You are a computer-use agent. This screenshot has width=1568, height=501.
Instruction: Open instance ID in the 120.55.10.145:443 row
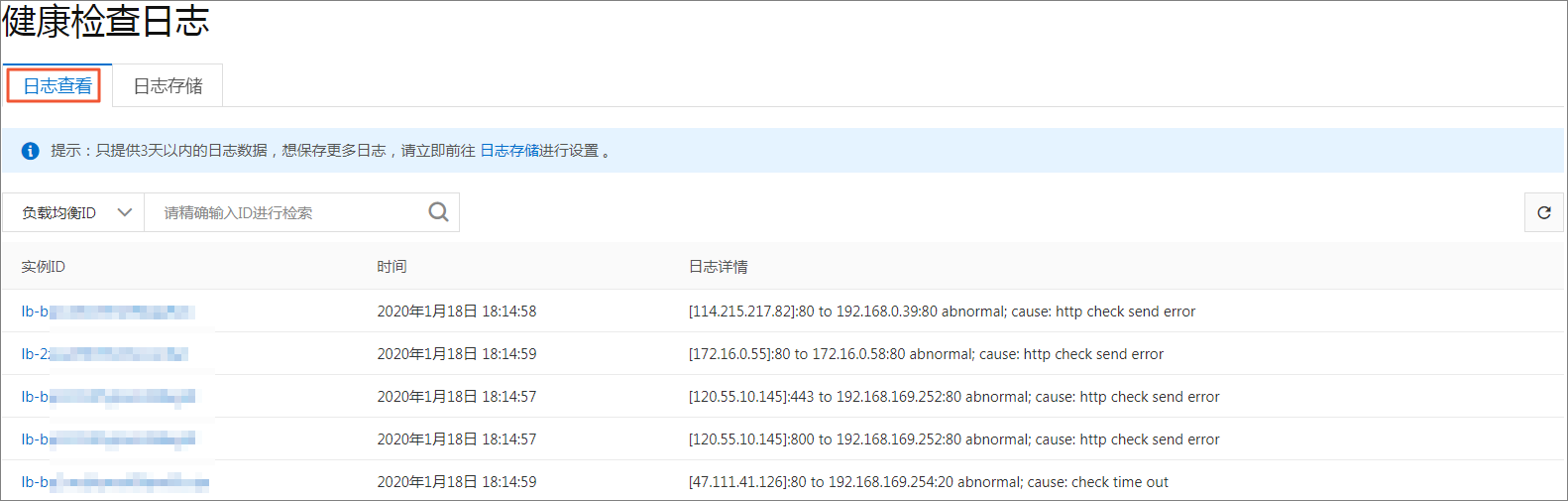pos(108,397)
